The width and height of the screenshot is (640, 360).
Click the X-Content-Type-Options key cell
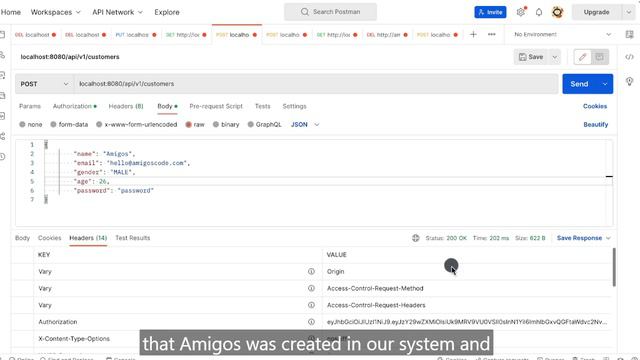pos(74,339)
